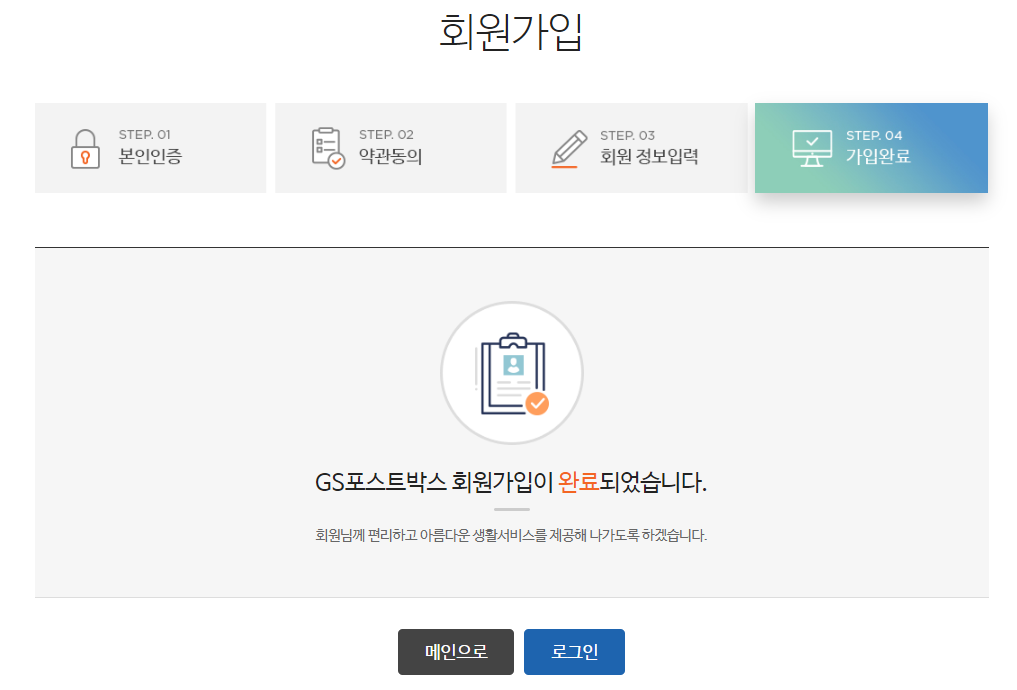This screenshot has height=690, width=1017.
Task: Click the monitor checkmark icon in Step 04
Action: pos(812,149)
